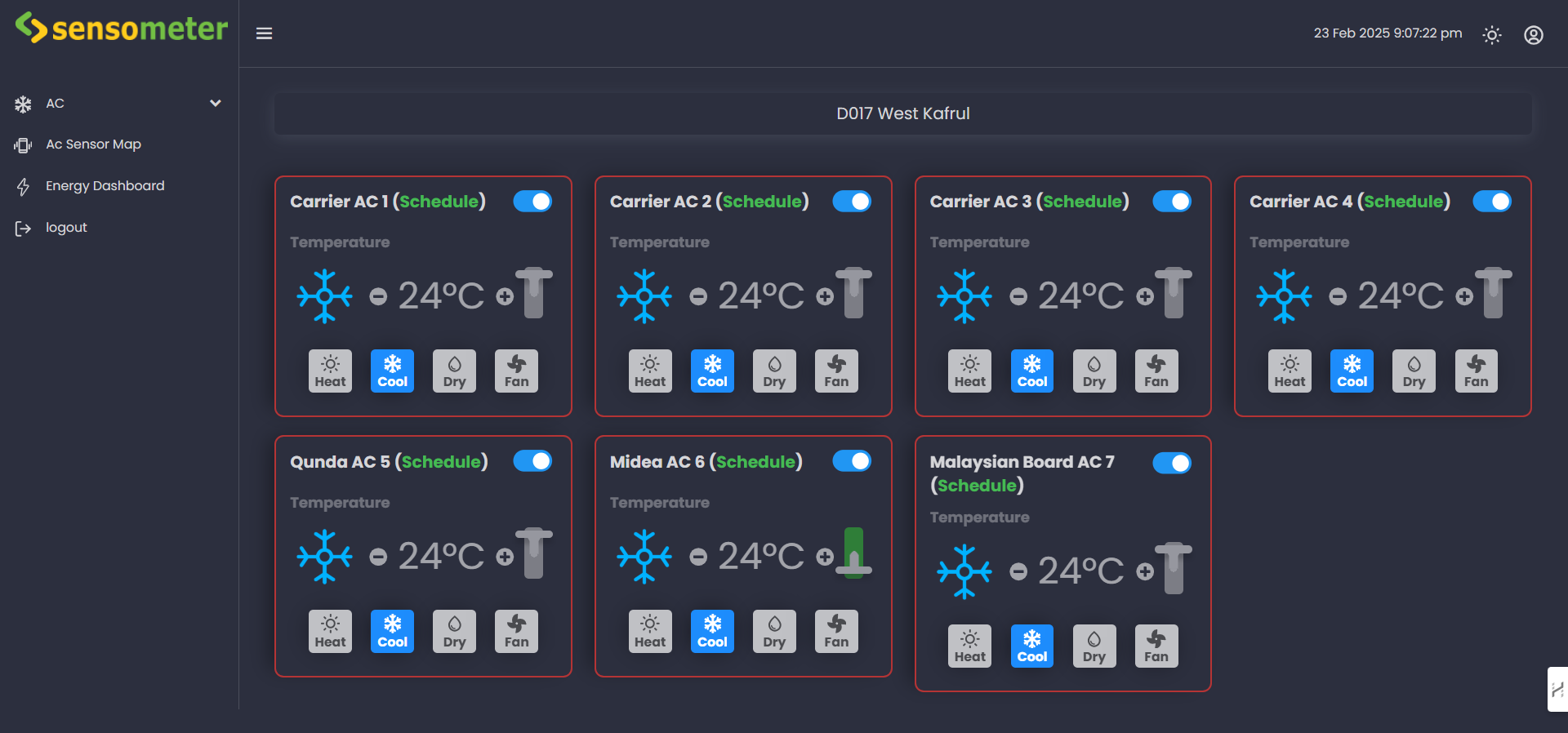
Task: Set Midea AC 6 to Fan mode
Action: point(836,632)
